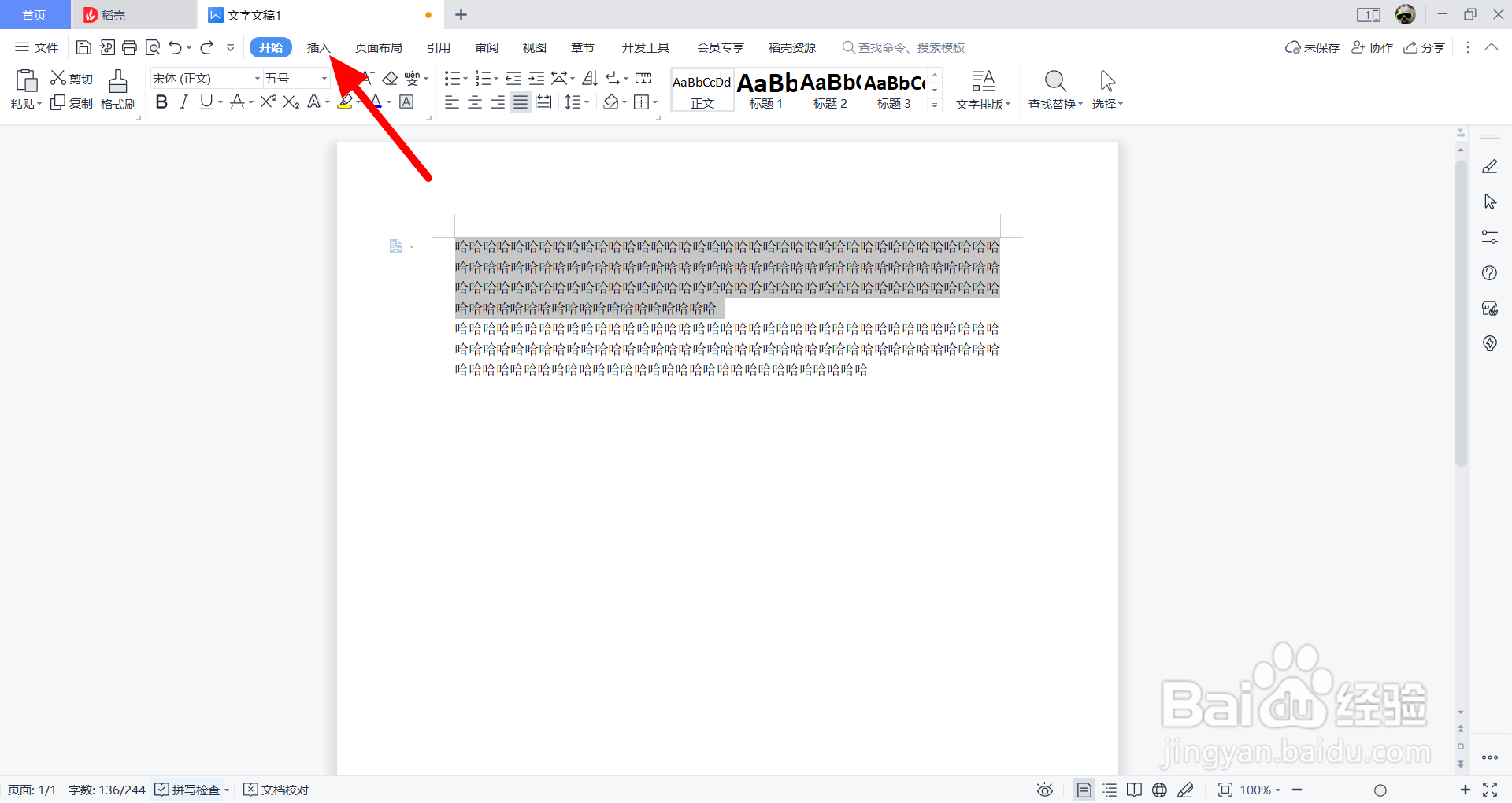Screen dimensions: 1512x803
Task: Click the Copy (复制) tool
Action: [72, 103]
